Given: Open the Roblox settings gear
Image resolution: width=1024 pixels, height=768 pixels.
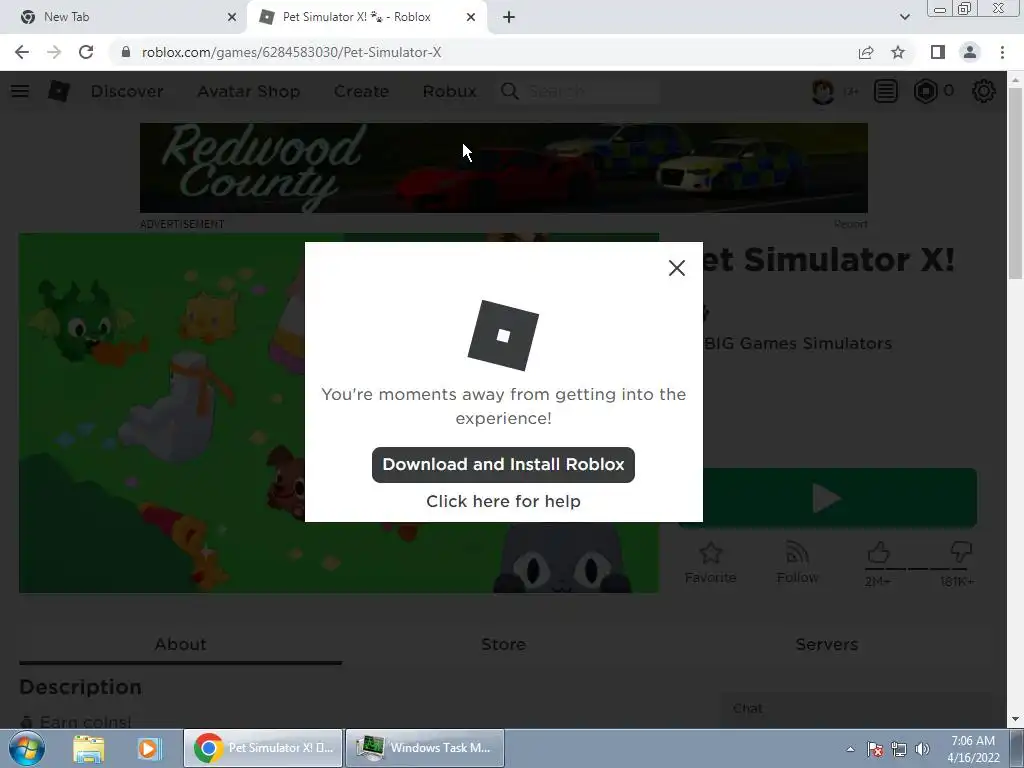Looking at the screenshot, I should (984, 91).
